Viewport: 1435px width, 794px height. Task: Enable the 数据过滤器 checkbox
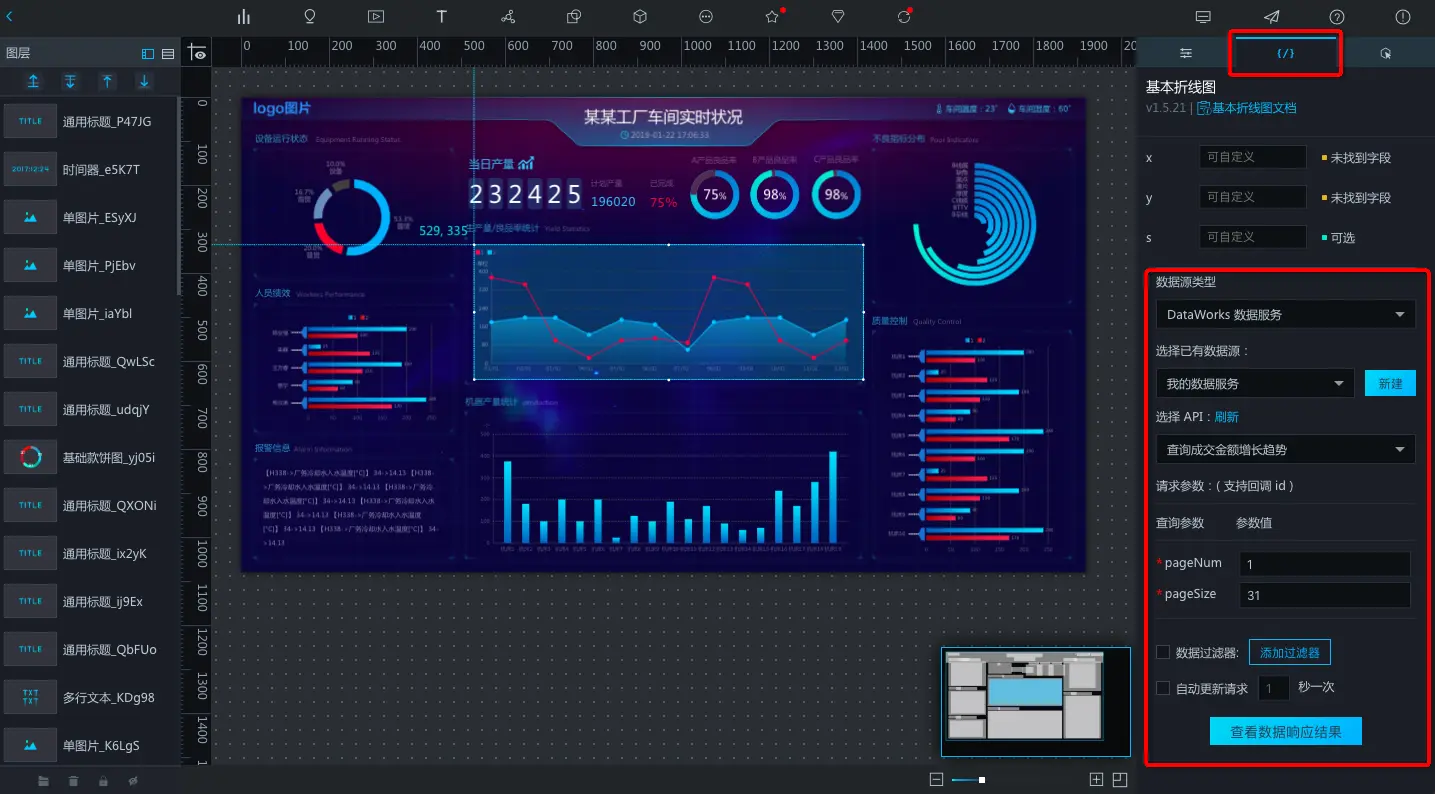pyautogui.click(x=1163, y=652)
